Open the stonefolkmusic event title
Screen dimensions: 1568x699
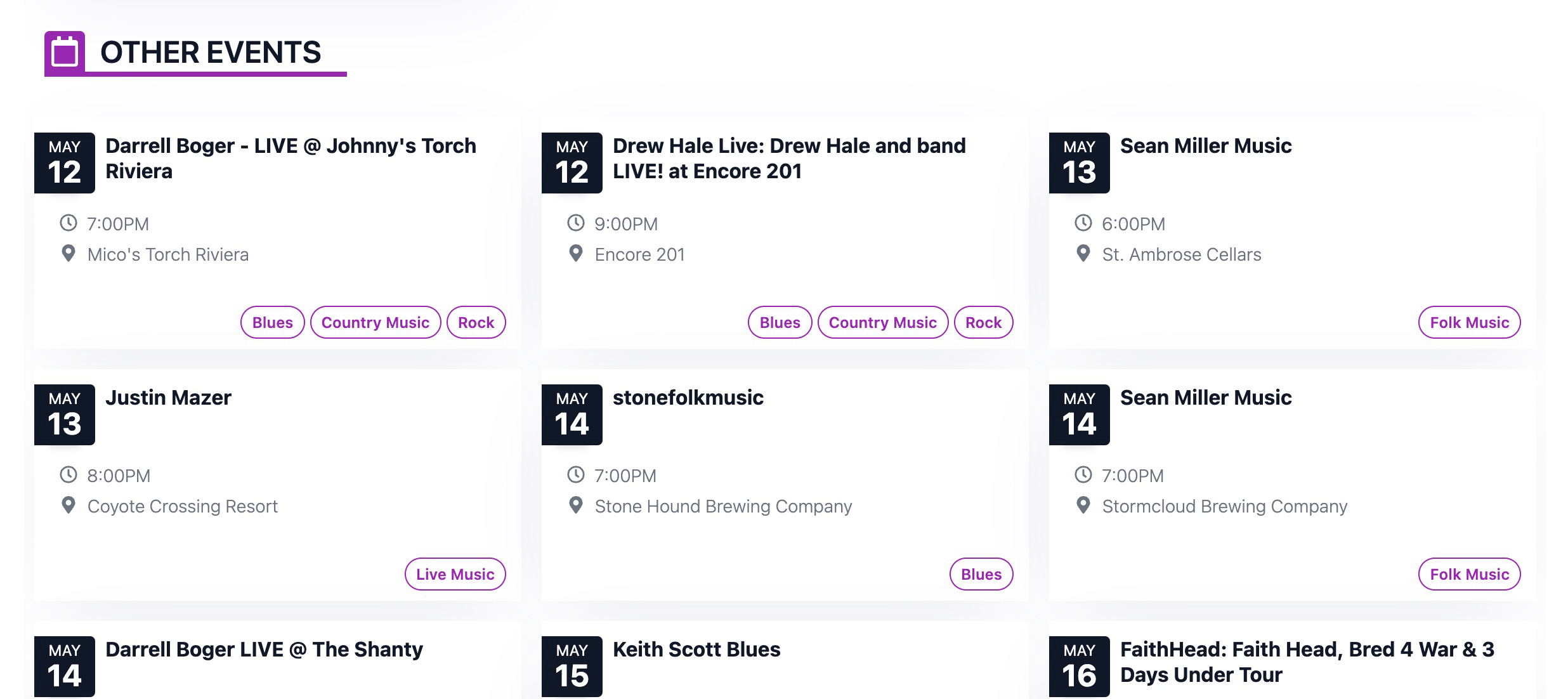tap(688, 398)
